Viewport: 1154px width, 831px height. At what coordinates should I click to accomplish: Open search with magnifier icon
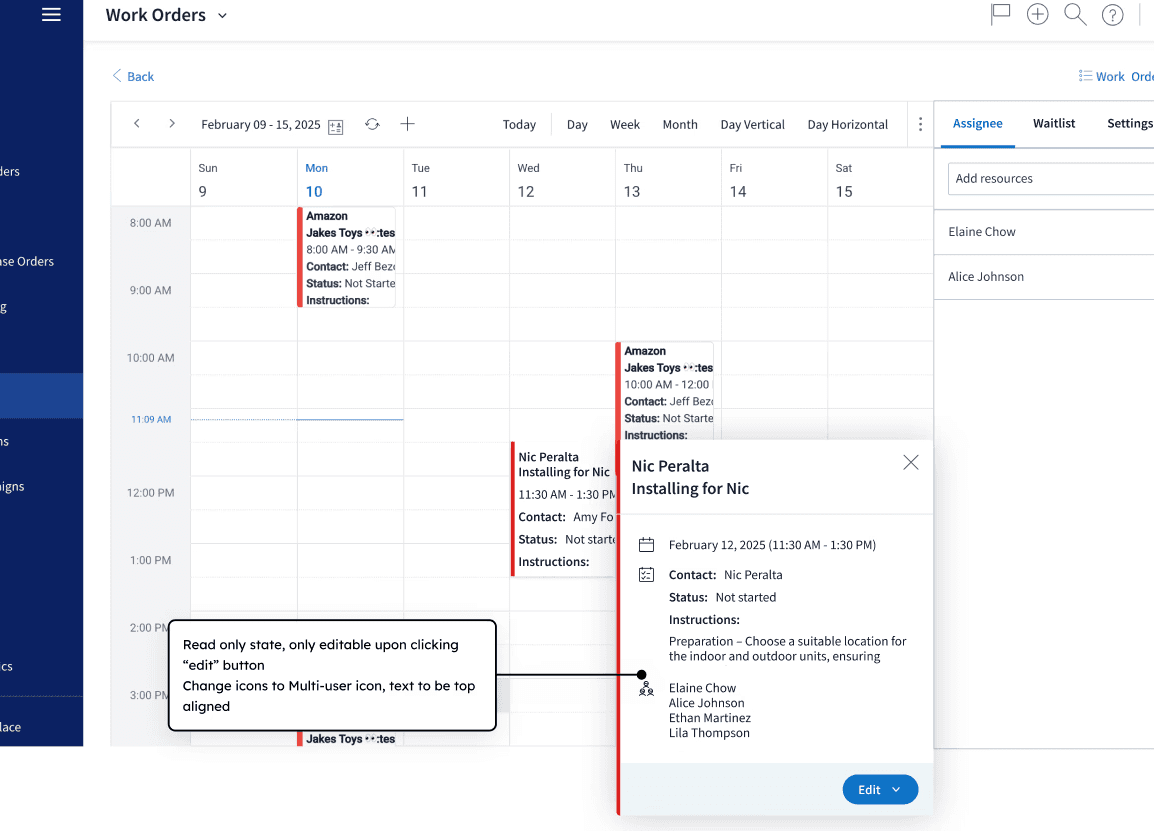[x=1075, y=14]
